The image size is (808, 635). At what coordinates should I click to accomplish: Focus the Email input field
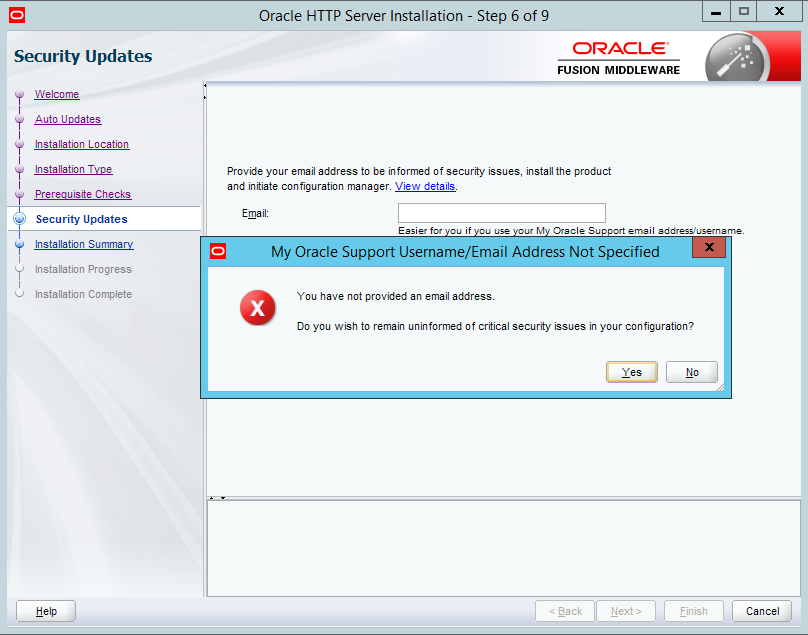(501, 213)
